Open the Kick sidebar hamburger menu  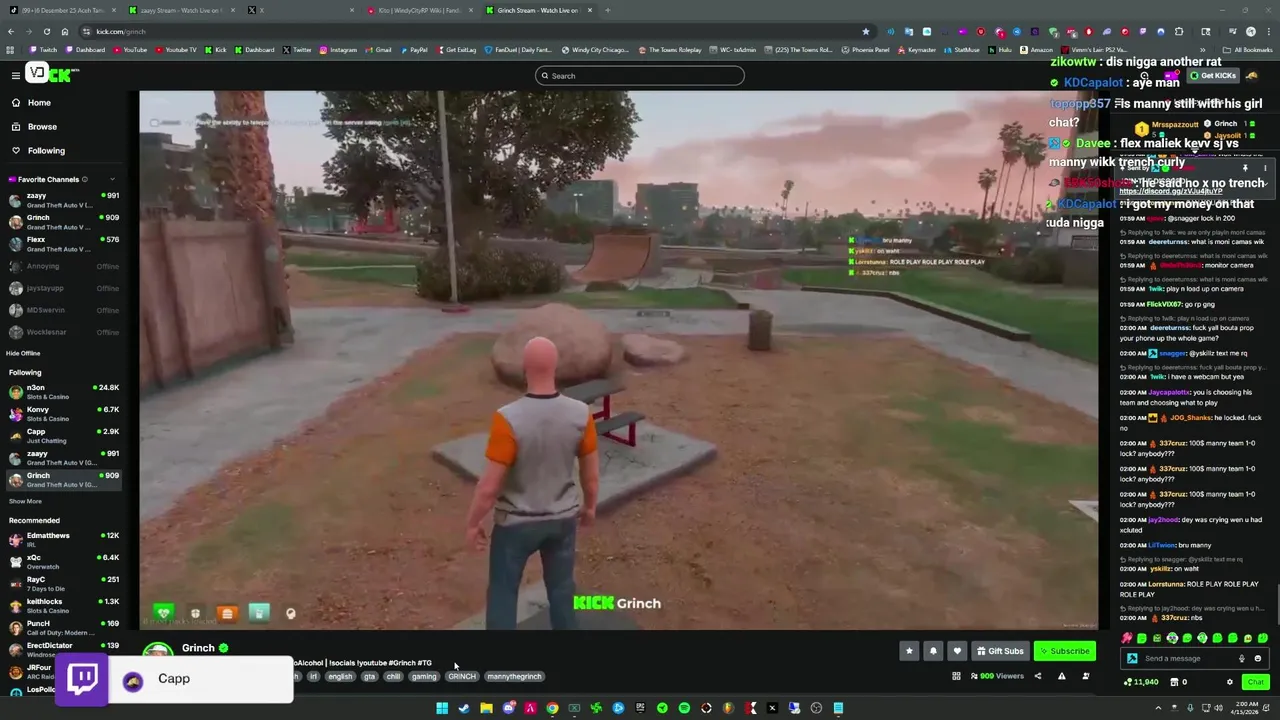15,75
